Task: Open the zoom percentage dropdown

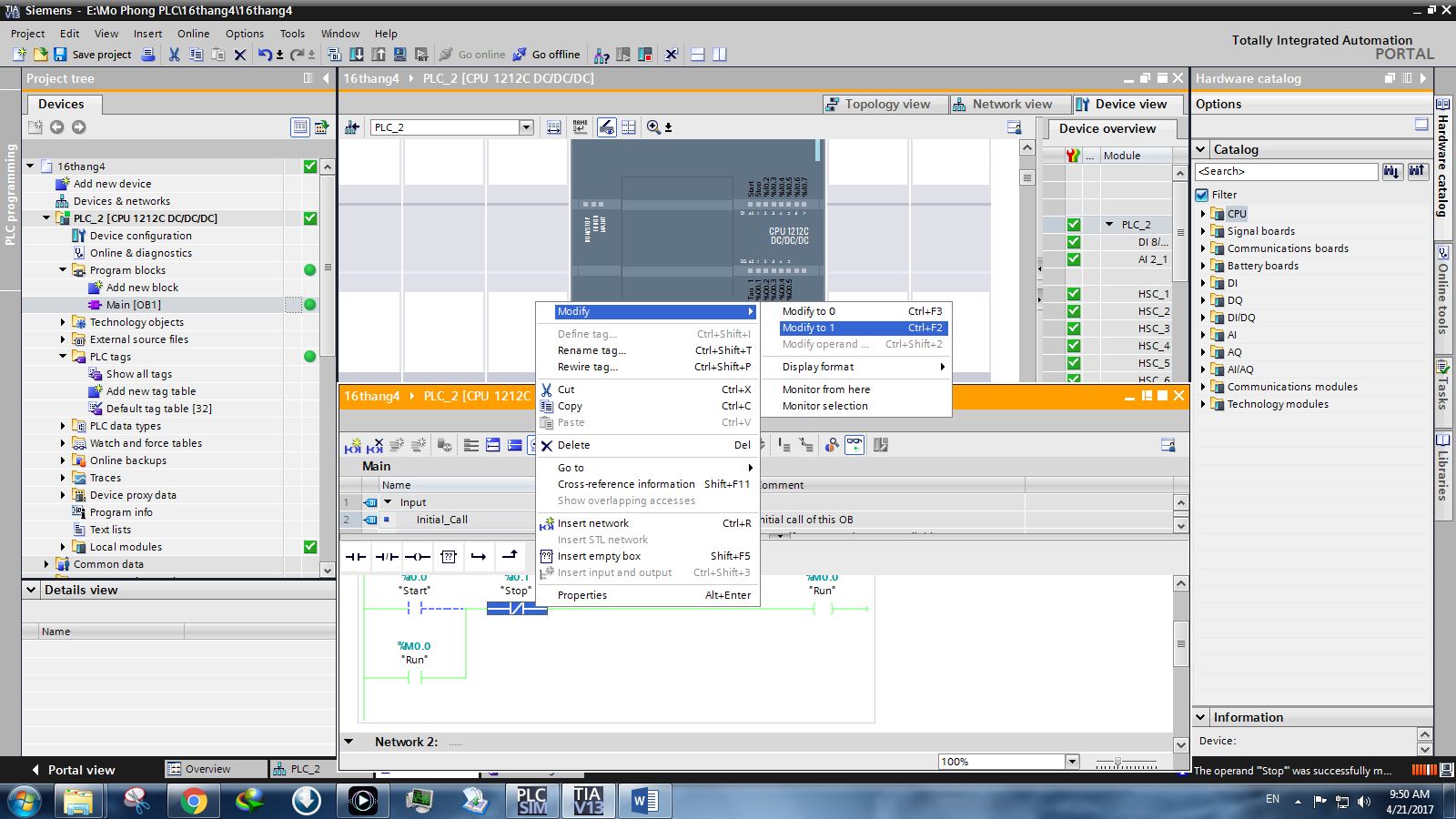Action: [x=1072, y=762]
